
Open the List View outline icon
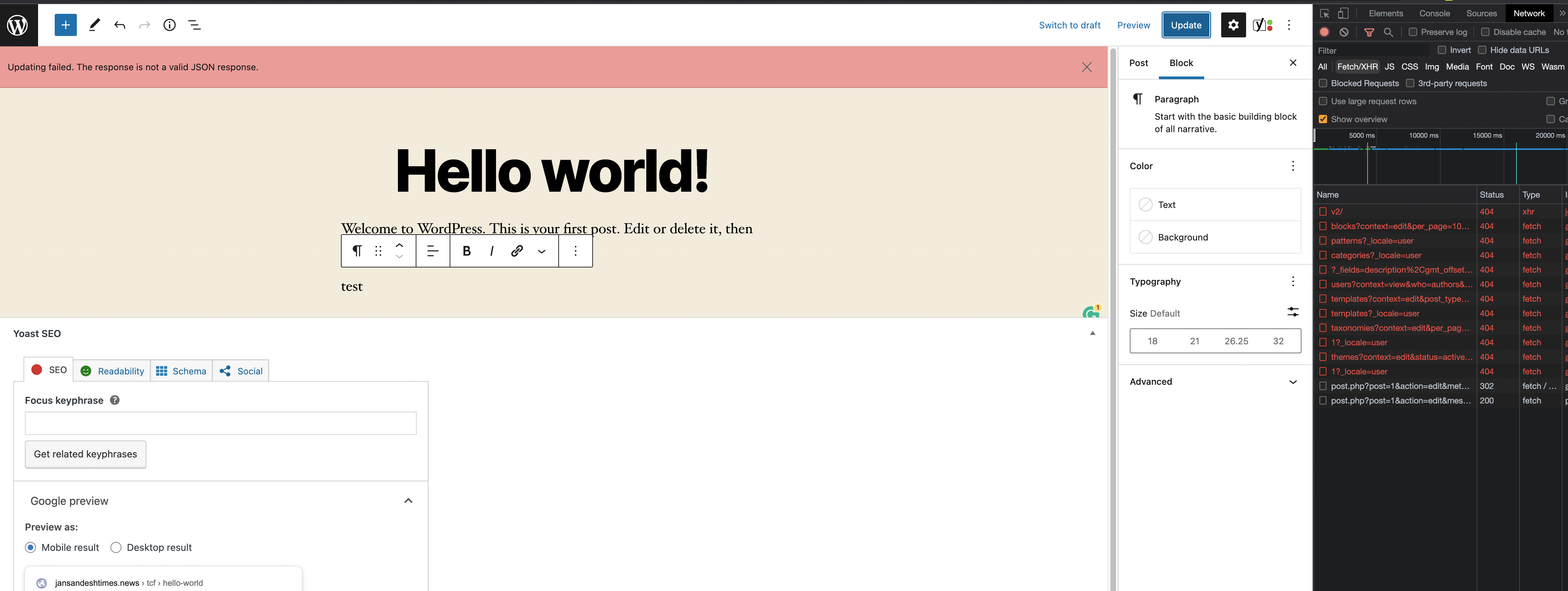point(194,25)
